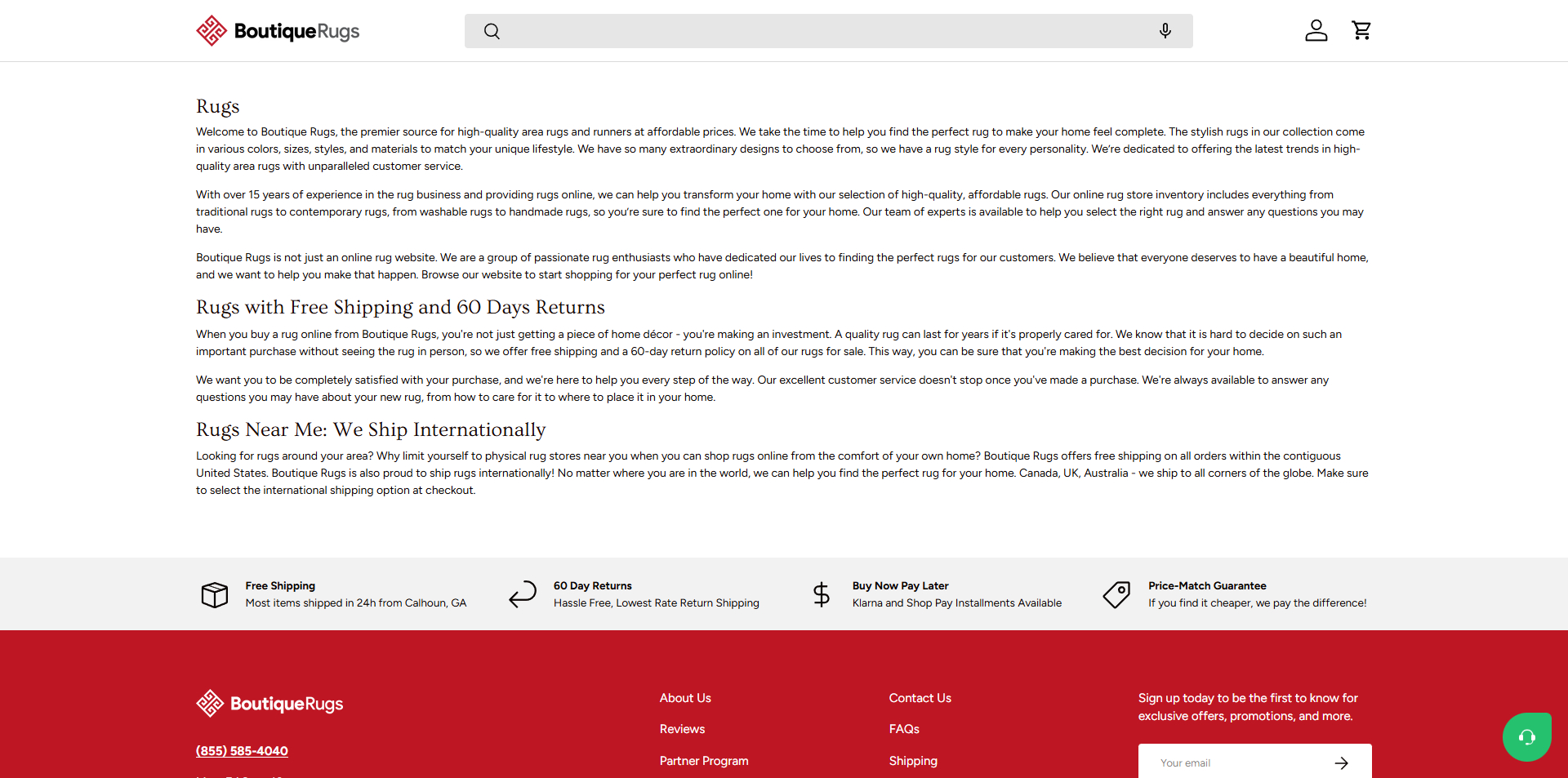
Task: Open the shopping cart icon
Action: (1361, 31)
